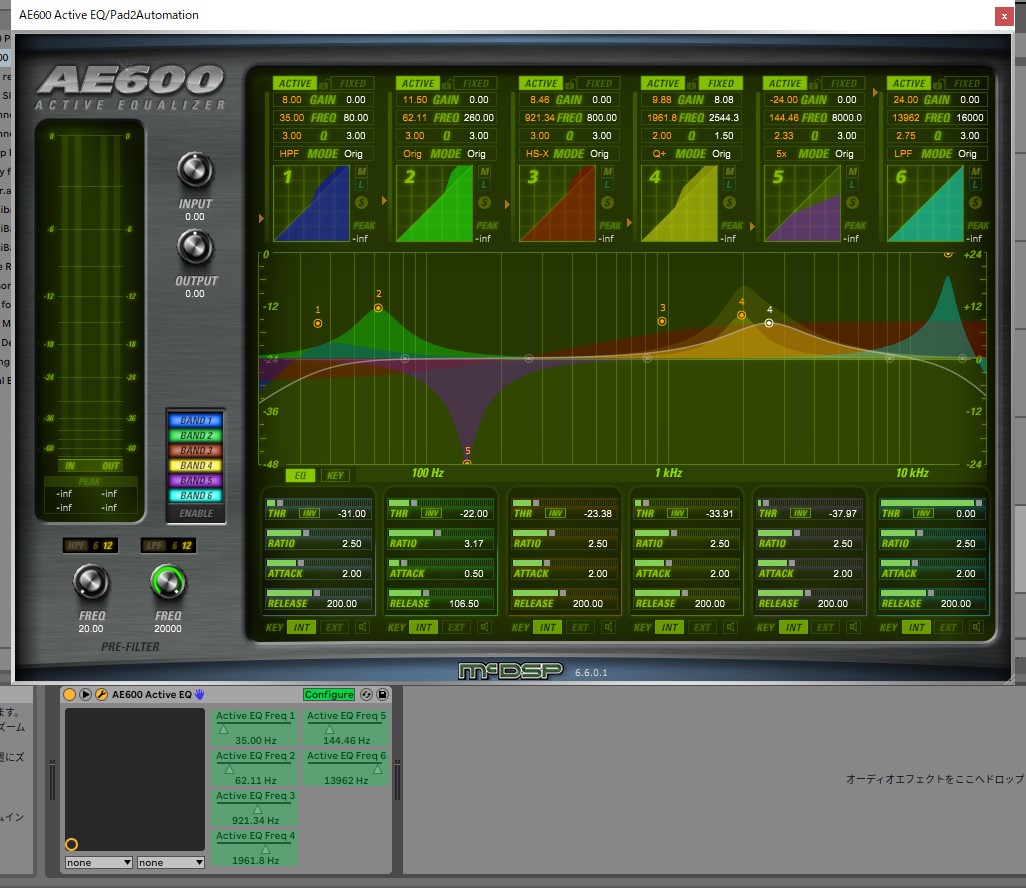Select BAND 3 in band list
This screenshot has height=888, width=1026.
[196, 450]
